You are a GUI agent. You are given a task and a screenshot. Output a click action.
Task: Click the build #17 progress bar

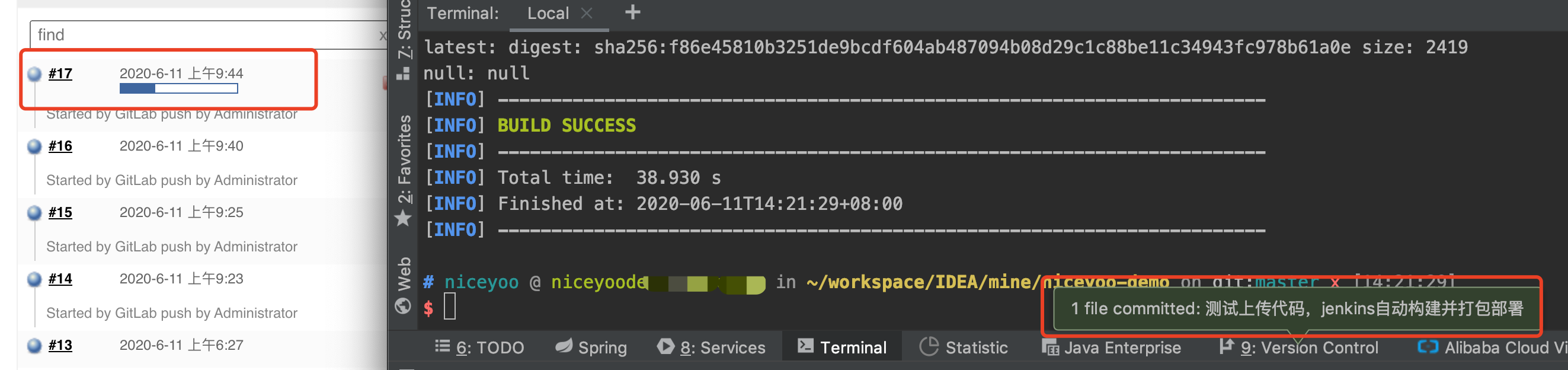(x=178, y=89)
